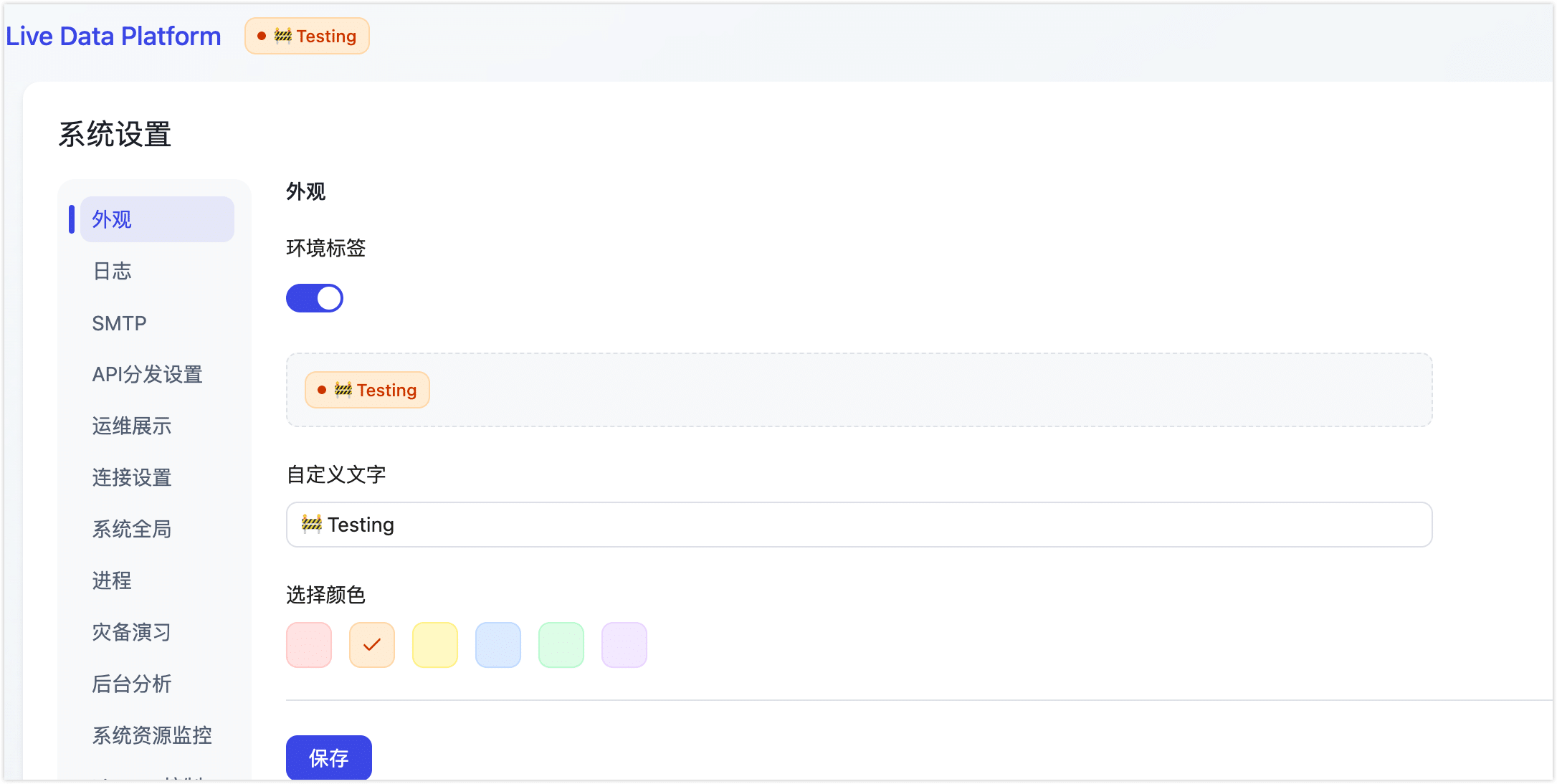Switch to 连接设置 section
This screenshot has height=784, width=1557.
pyautogui.click(x=131, y=477)
